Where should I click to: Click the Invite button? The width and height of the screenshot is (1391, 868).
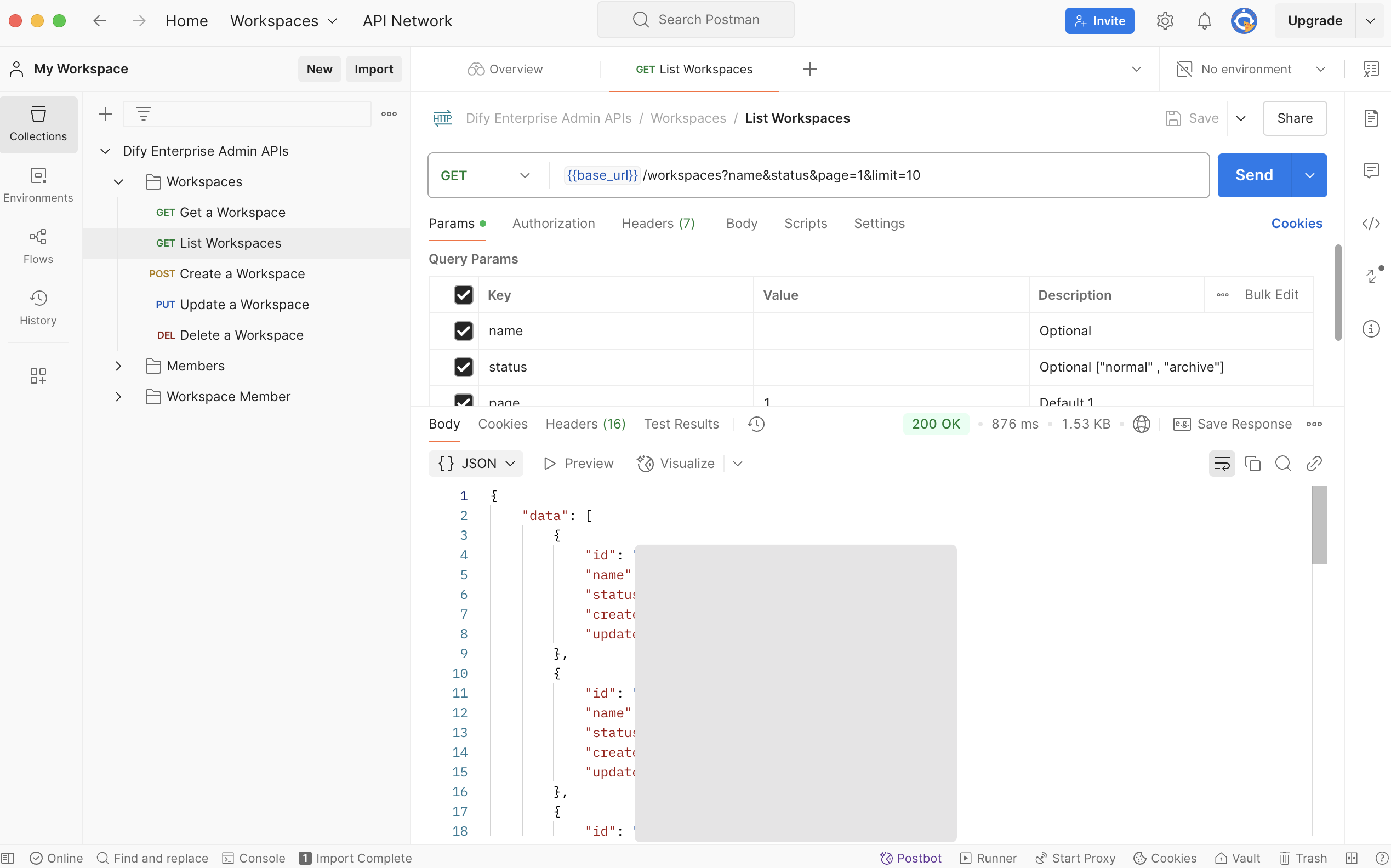1099,21
